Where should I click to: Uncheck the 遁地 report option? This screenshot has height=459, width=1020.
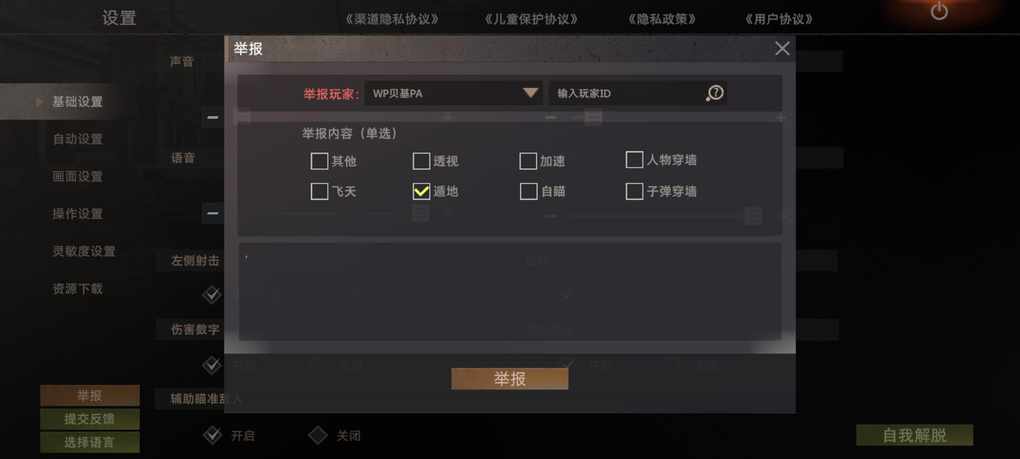(422, 191)
